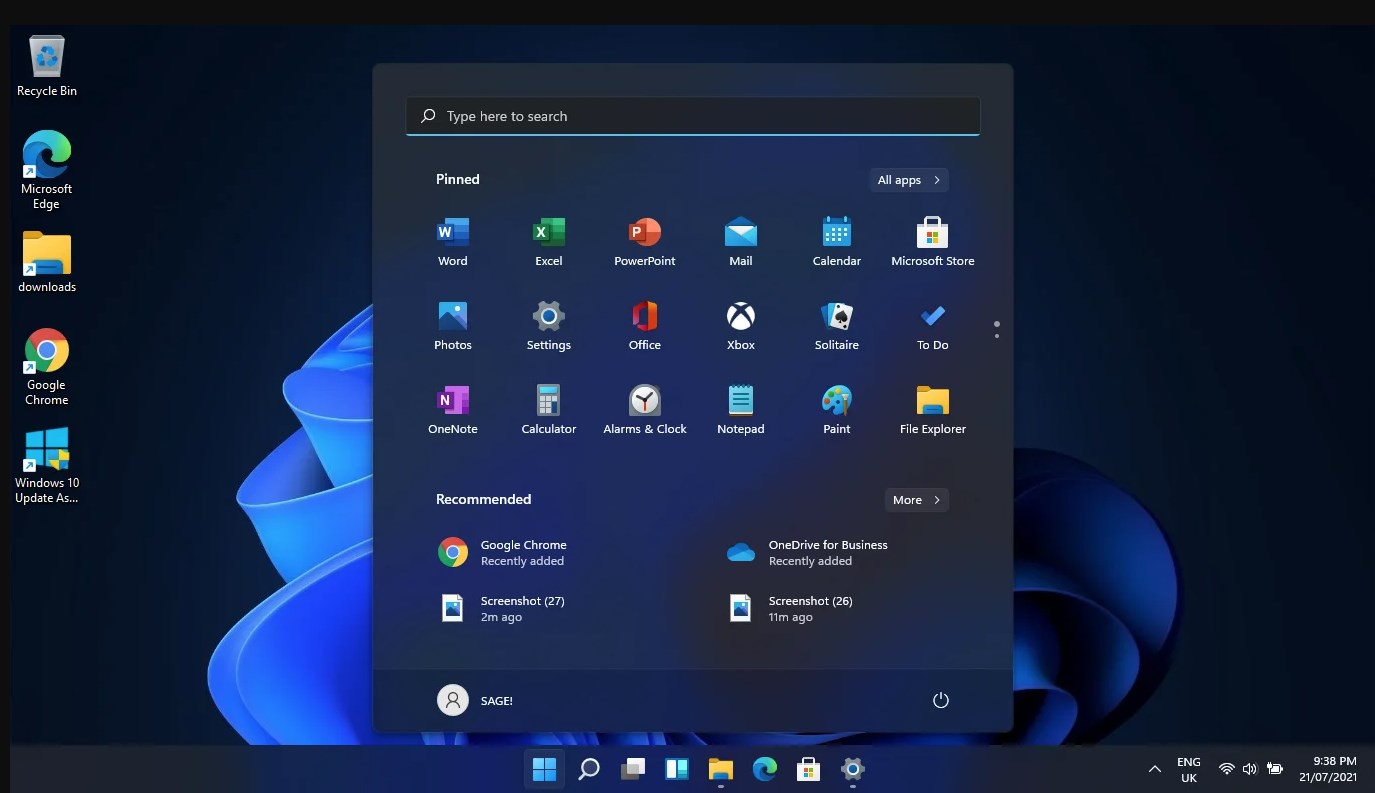
Task: Open Microsoft Store from taskbar
Action: [808, 769]
